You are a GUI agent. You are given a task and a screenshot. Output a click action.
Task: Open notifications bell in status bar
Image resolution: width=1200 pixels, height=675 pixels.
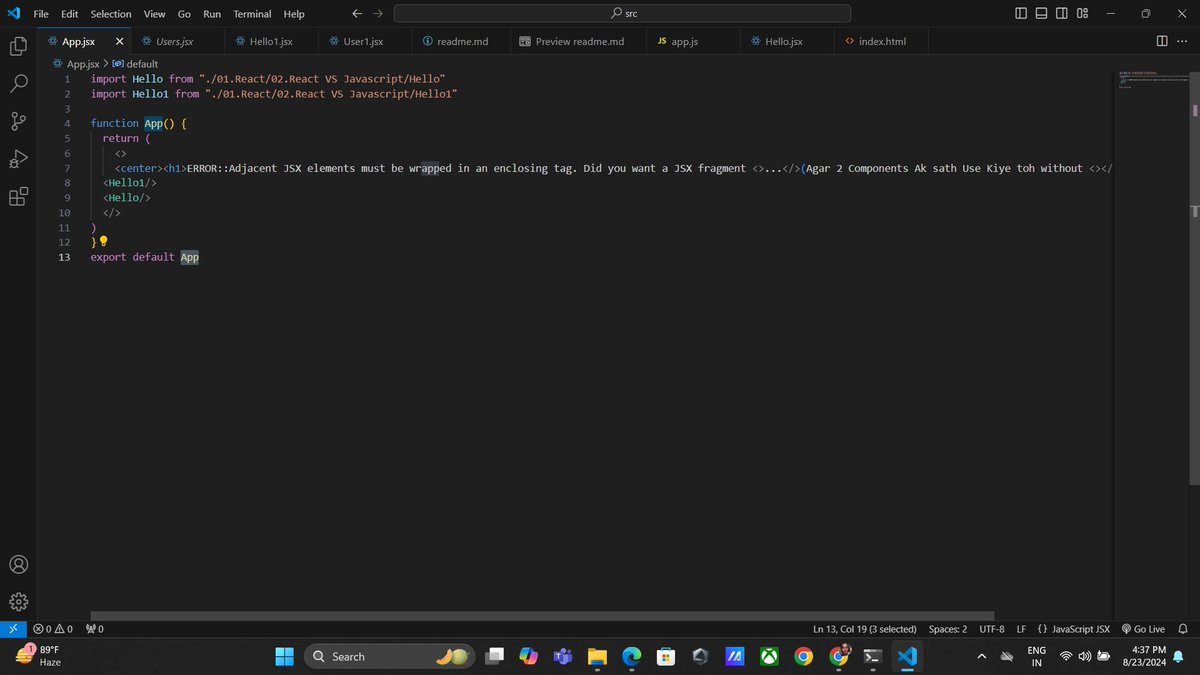point(1183,629)
